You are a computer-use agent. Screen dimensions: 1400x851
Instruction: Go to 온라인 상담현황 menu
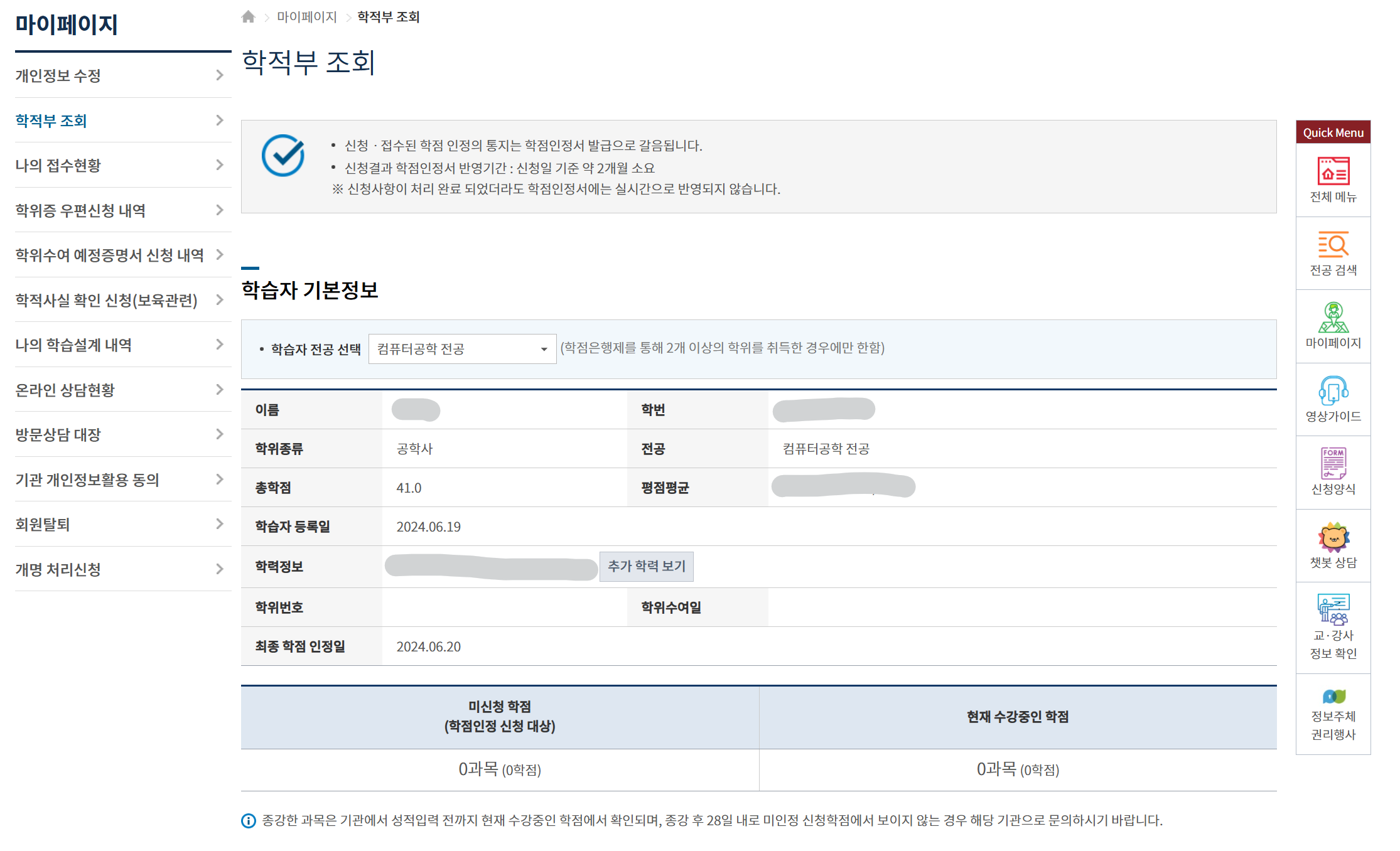65,390
